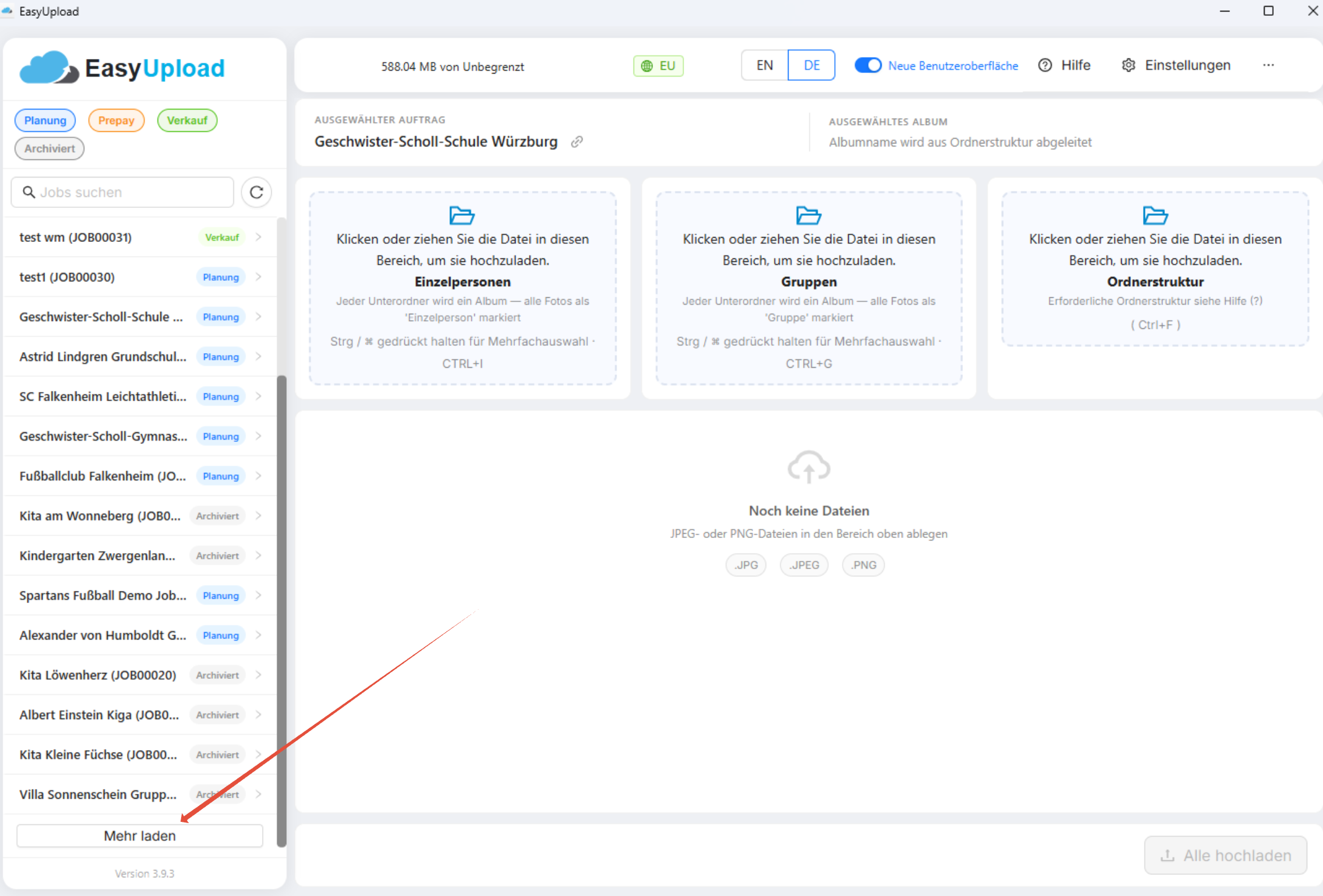Expand chevron for test wm (JOB00031)
Viewport: 1323px width, 896px height.
point(259,237)
